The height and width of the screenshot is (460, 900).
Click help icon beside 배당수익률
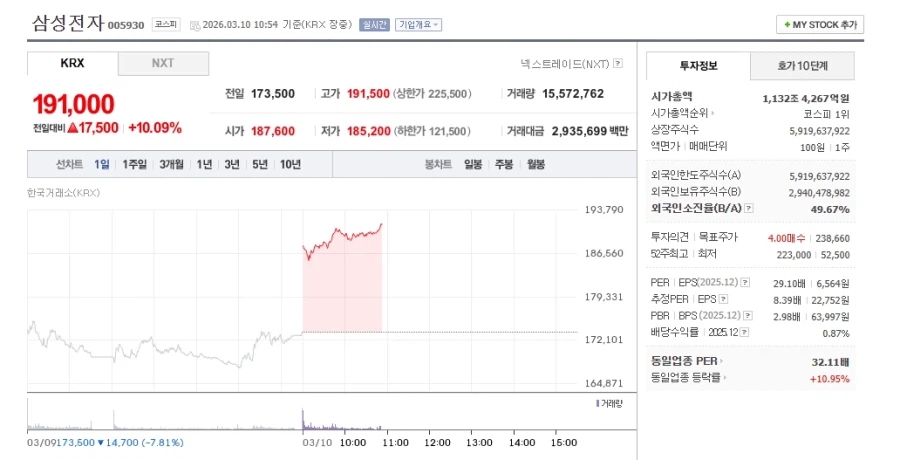click(745, 331)
